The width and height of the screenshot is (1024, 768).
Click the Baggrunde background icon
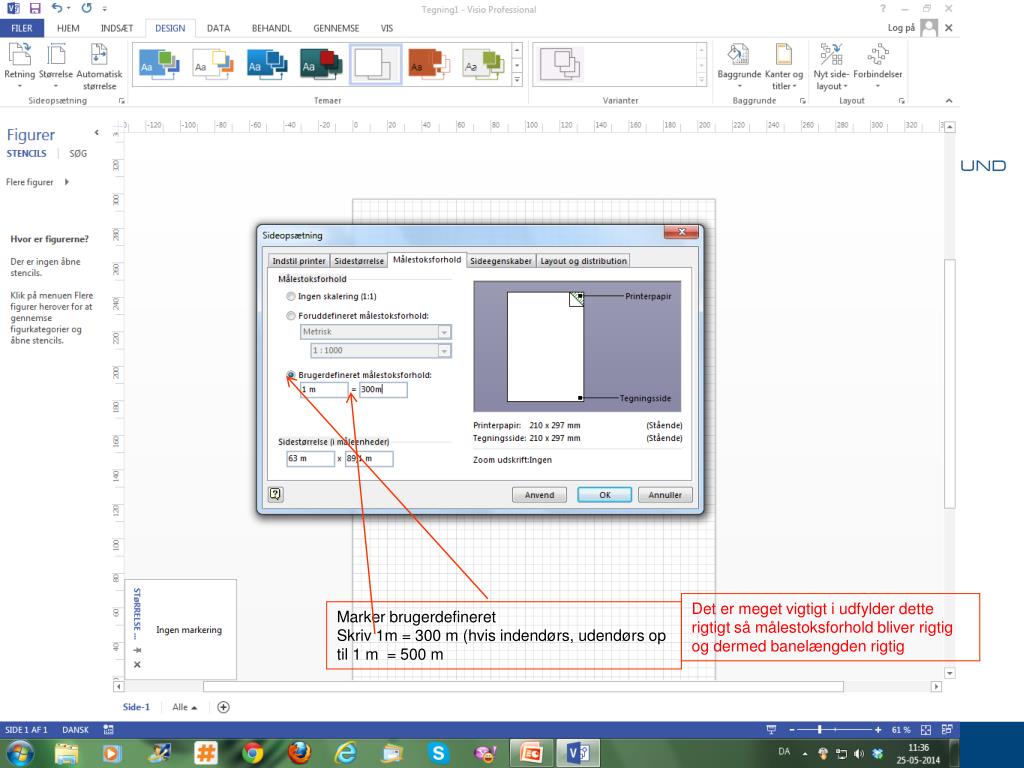pos(740,55)
